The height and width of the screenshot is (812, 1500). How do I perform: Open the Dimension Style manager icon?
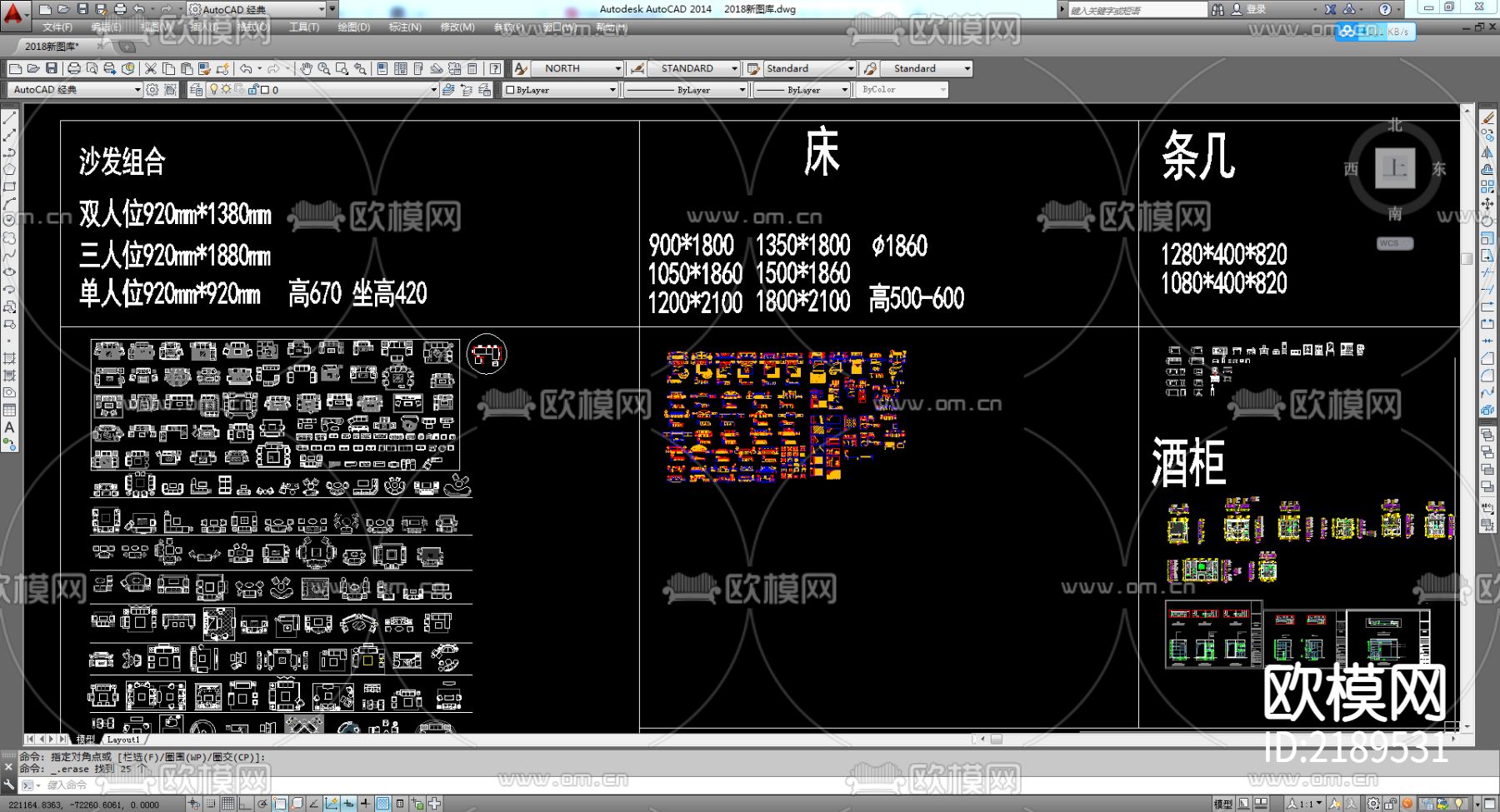pyautogui.click(x=637, y=68)
